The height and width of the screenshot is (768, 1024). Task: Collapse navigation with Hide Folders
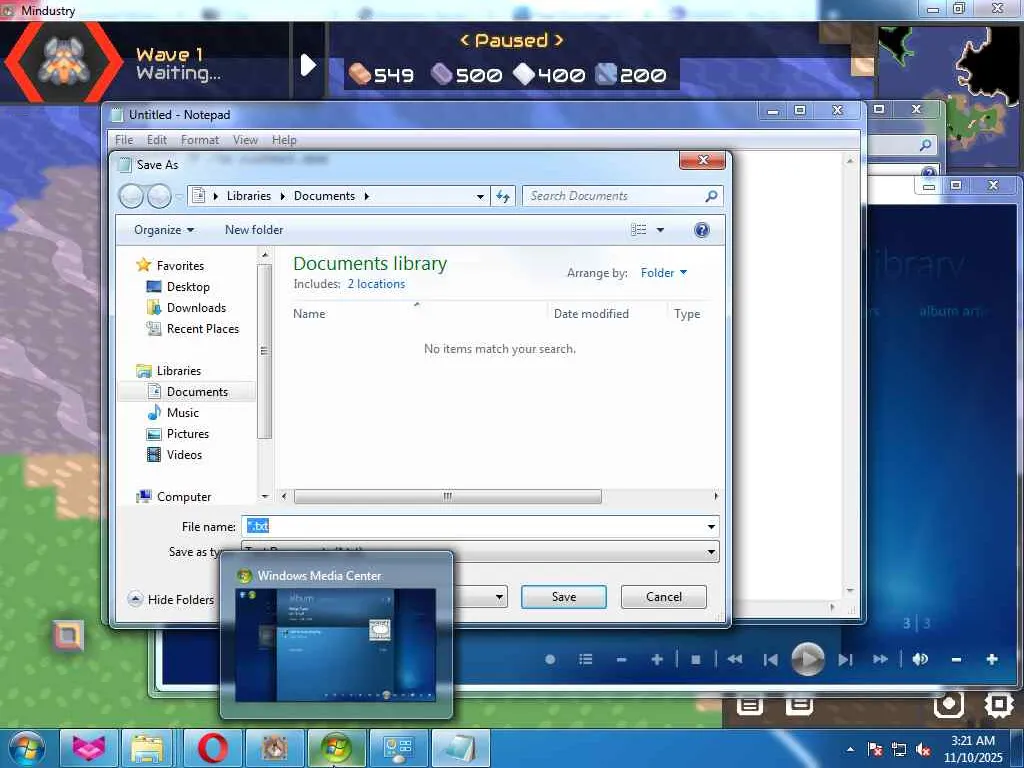click(172, 600)
